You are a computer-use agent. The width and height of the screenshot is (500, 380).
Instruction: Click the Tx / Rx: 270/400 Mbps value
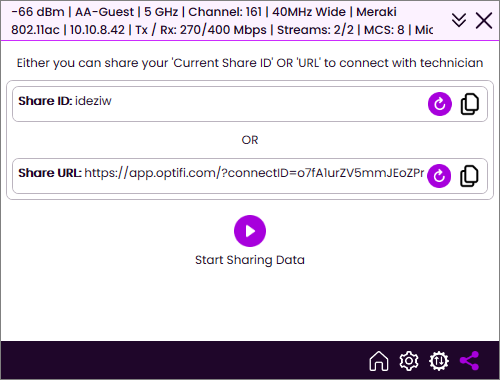click(201, 30)
